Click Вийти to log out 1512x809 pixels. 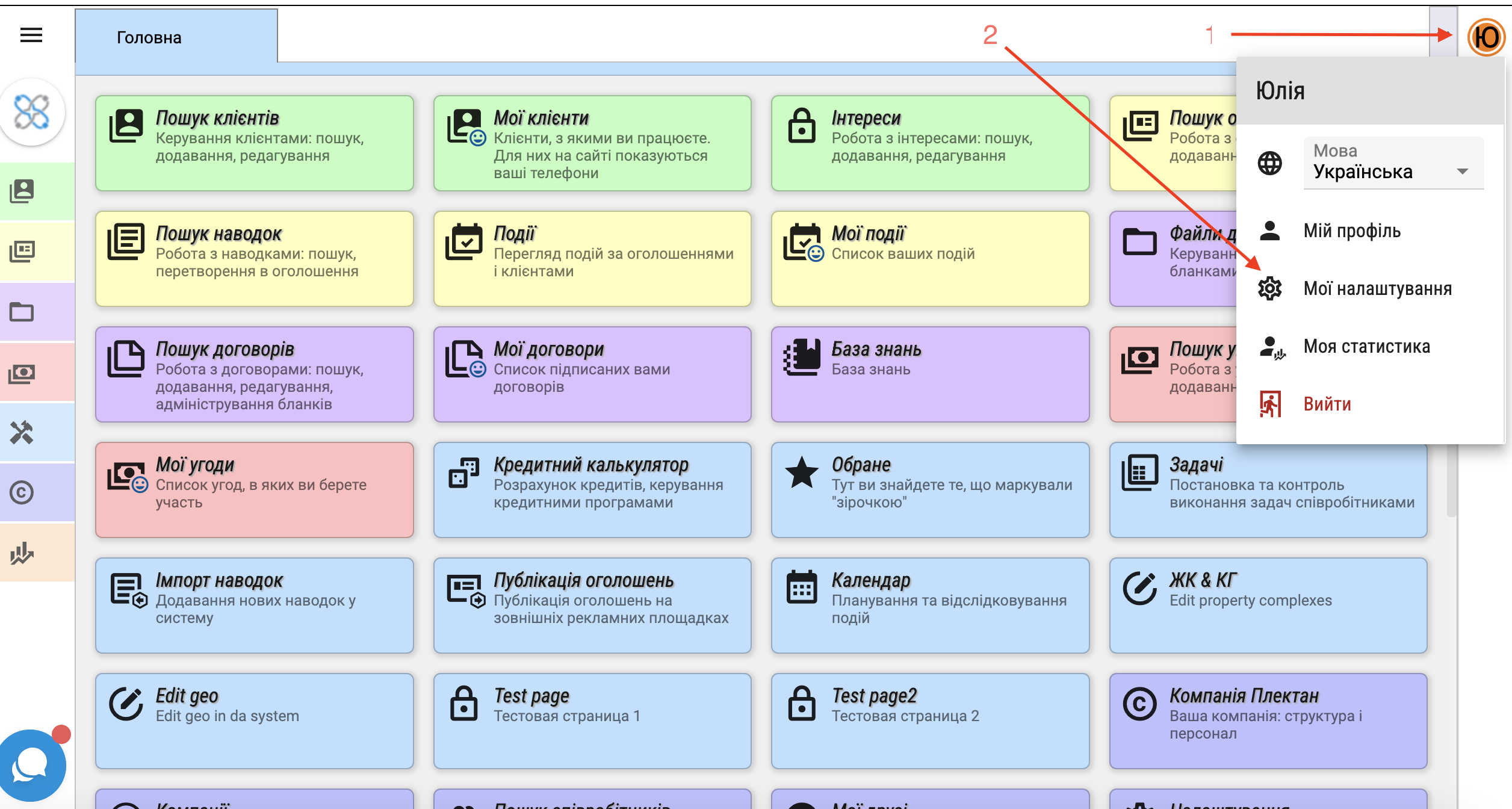point(1327,404)
